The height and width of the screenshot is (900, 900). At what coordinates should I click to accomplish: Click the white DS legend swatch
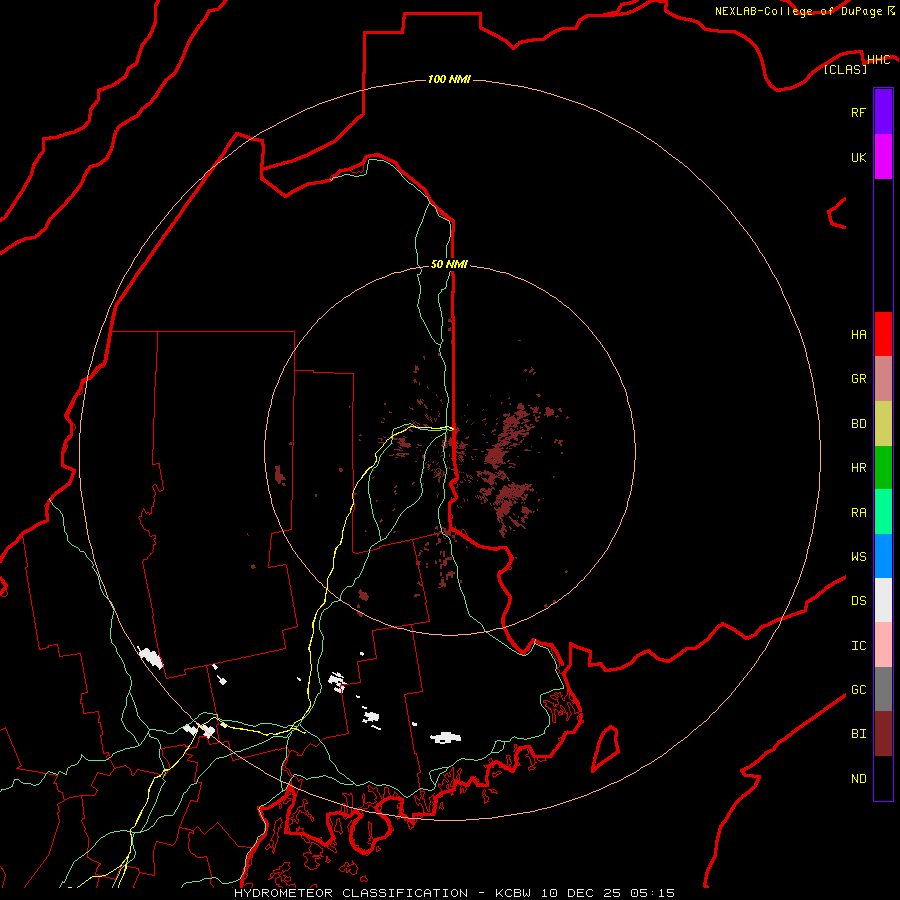pos(883,600)
